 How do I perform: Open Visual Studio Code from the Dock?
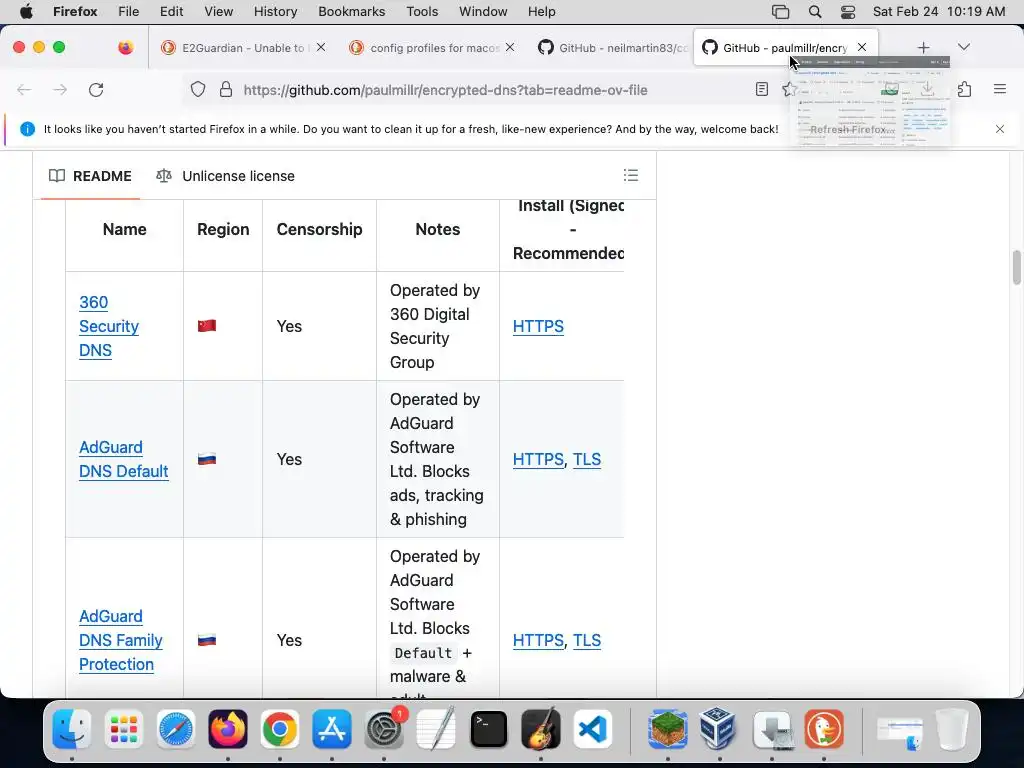[593, 729]
